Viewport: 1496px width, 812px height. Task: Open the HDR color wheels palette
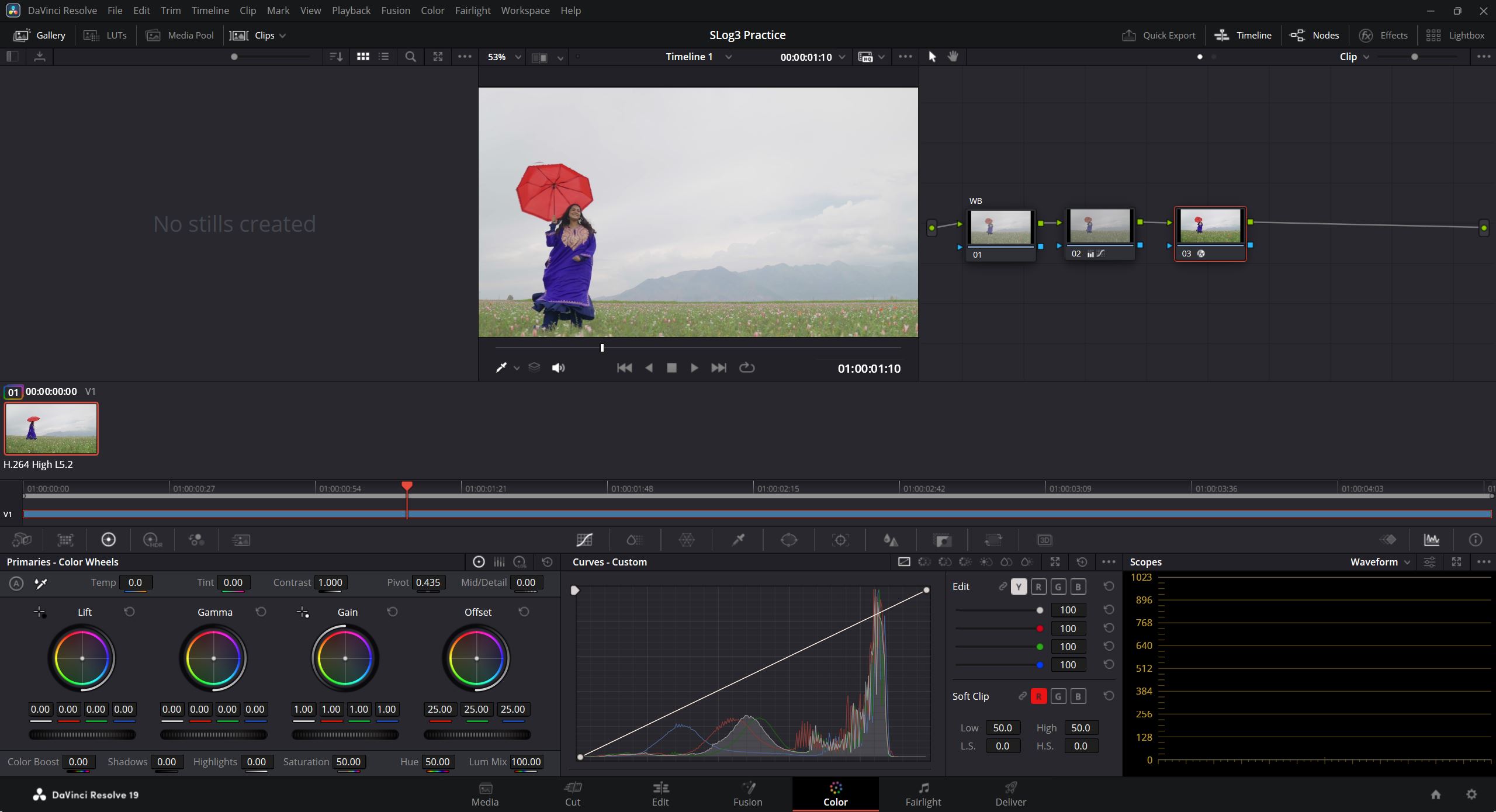(x=153, y=540)
